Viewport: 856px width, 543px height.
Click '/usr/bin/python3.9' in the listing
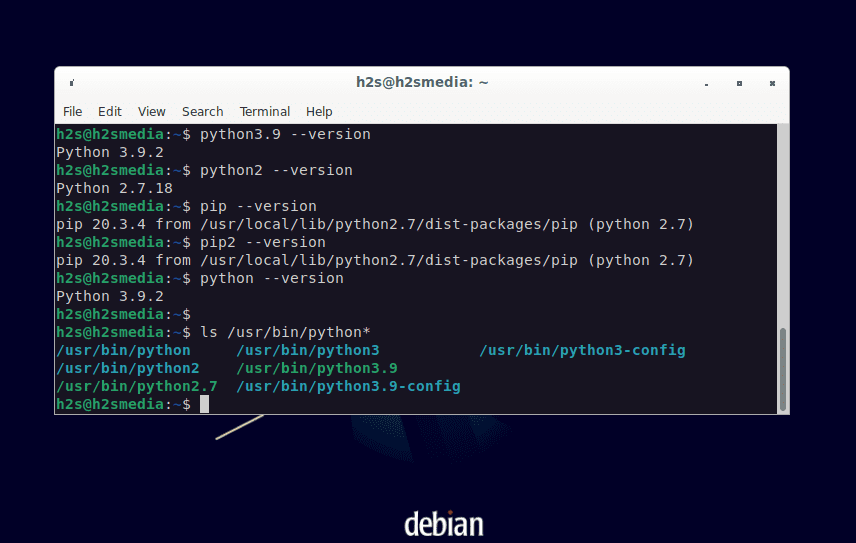317,368
